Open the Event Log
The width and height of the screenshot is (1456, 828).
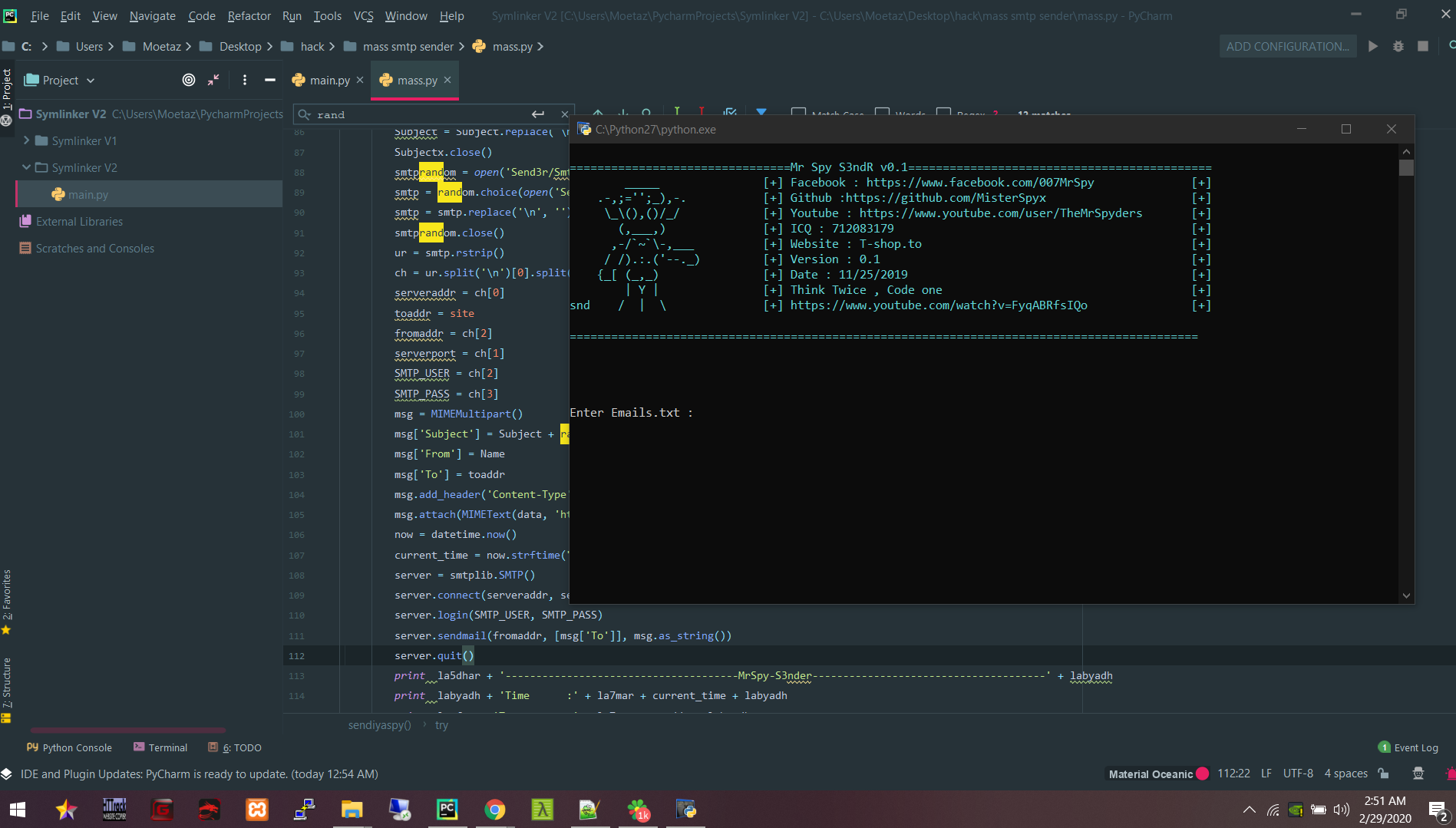click(x=1408, y=747)
